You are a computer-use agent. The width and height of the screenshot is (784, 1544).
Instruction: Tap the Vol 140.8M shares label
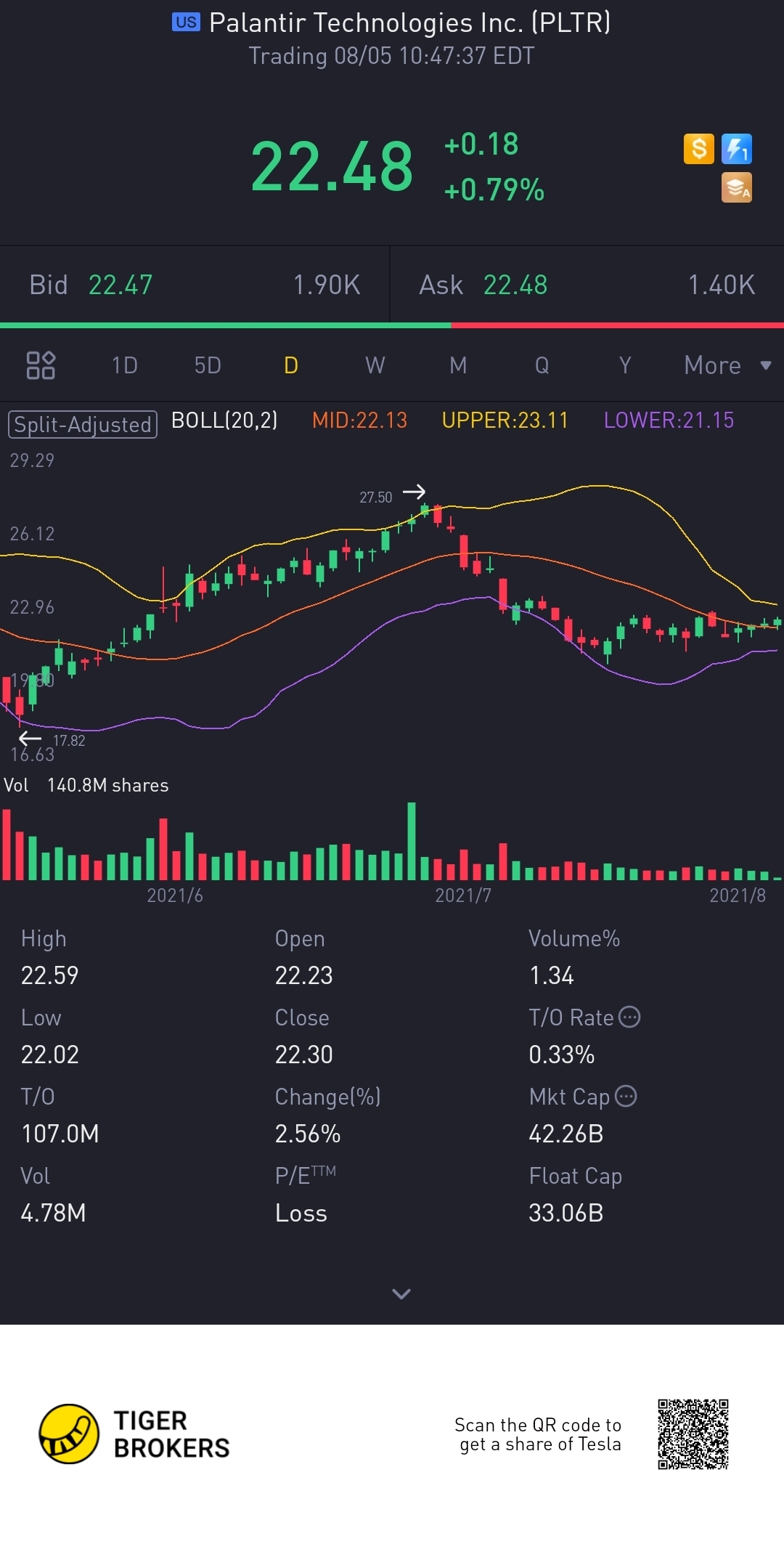[86, 785]
